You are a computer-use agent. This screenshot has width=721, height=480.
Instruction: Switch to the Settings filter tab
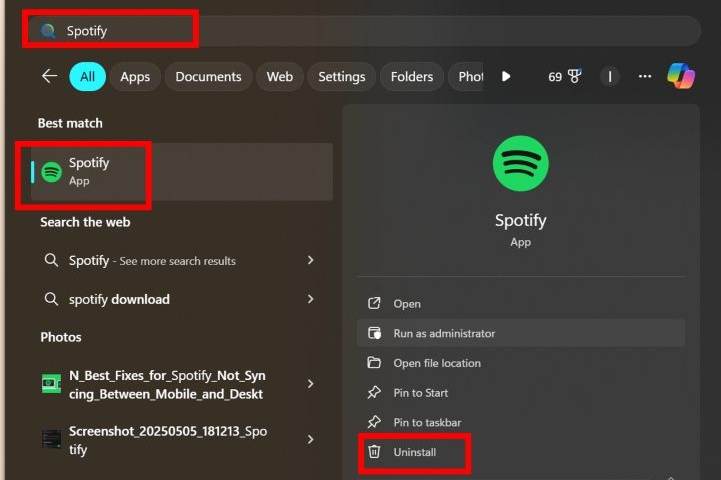point(341,77)
